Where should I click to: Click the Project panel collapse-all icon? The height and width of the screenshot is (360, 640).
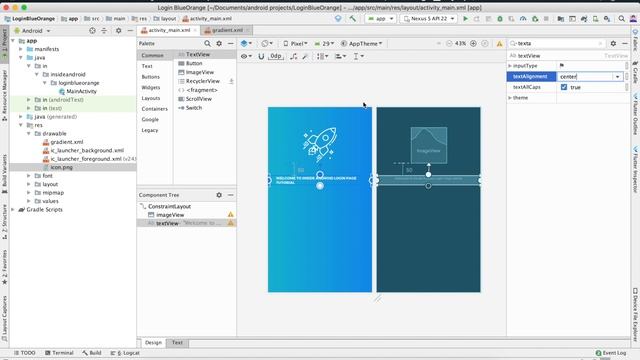(x=104, y=31)
